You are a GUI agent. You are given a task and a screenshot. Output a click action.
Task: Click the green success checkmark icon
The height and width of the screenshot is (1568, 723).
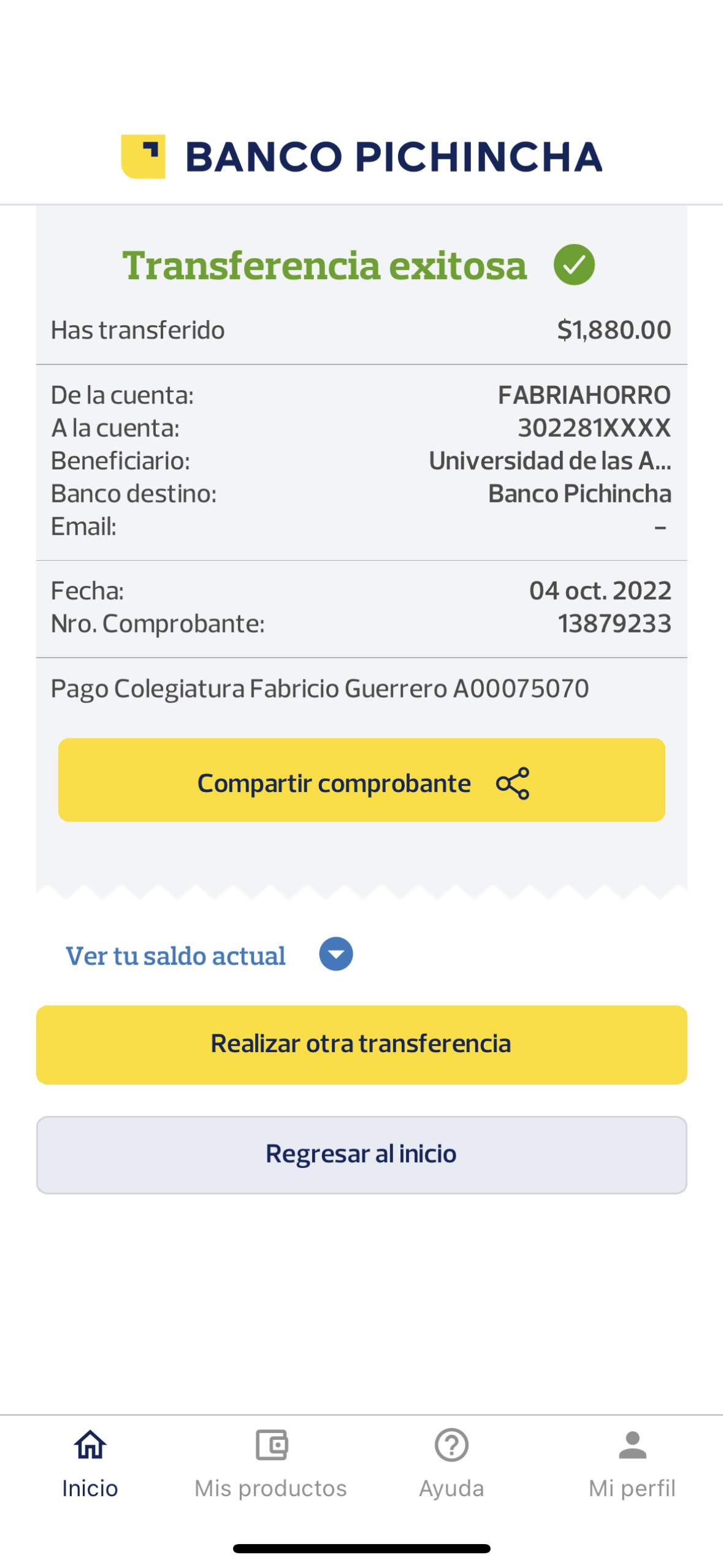click(574, 264)
